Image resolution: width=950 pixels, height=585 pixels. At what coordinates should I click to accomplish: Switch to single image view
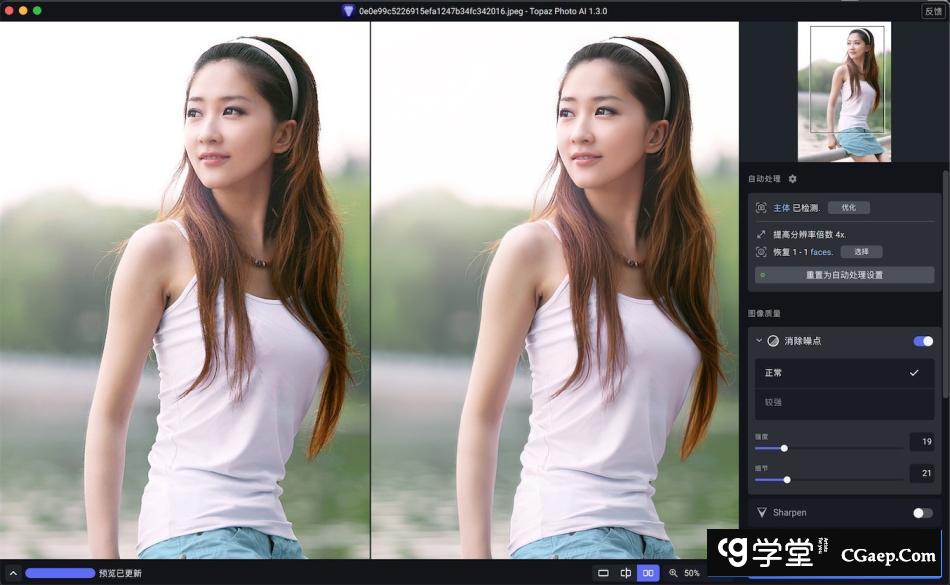tap(603, 573)
